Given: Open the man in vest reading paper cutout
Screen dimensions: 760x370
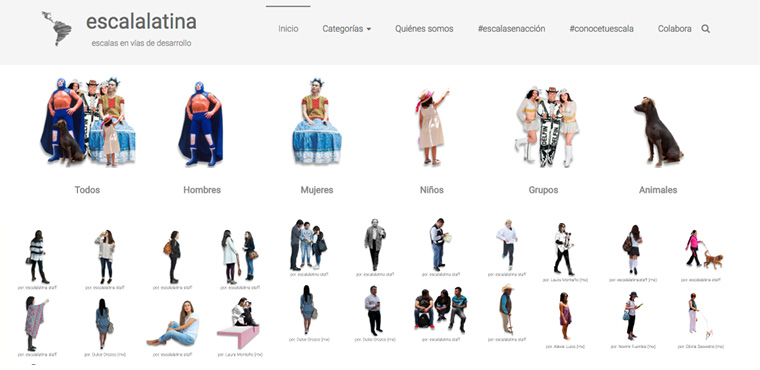Looking at the screenshot, I should 440,245.
